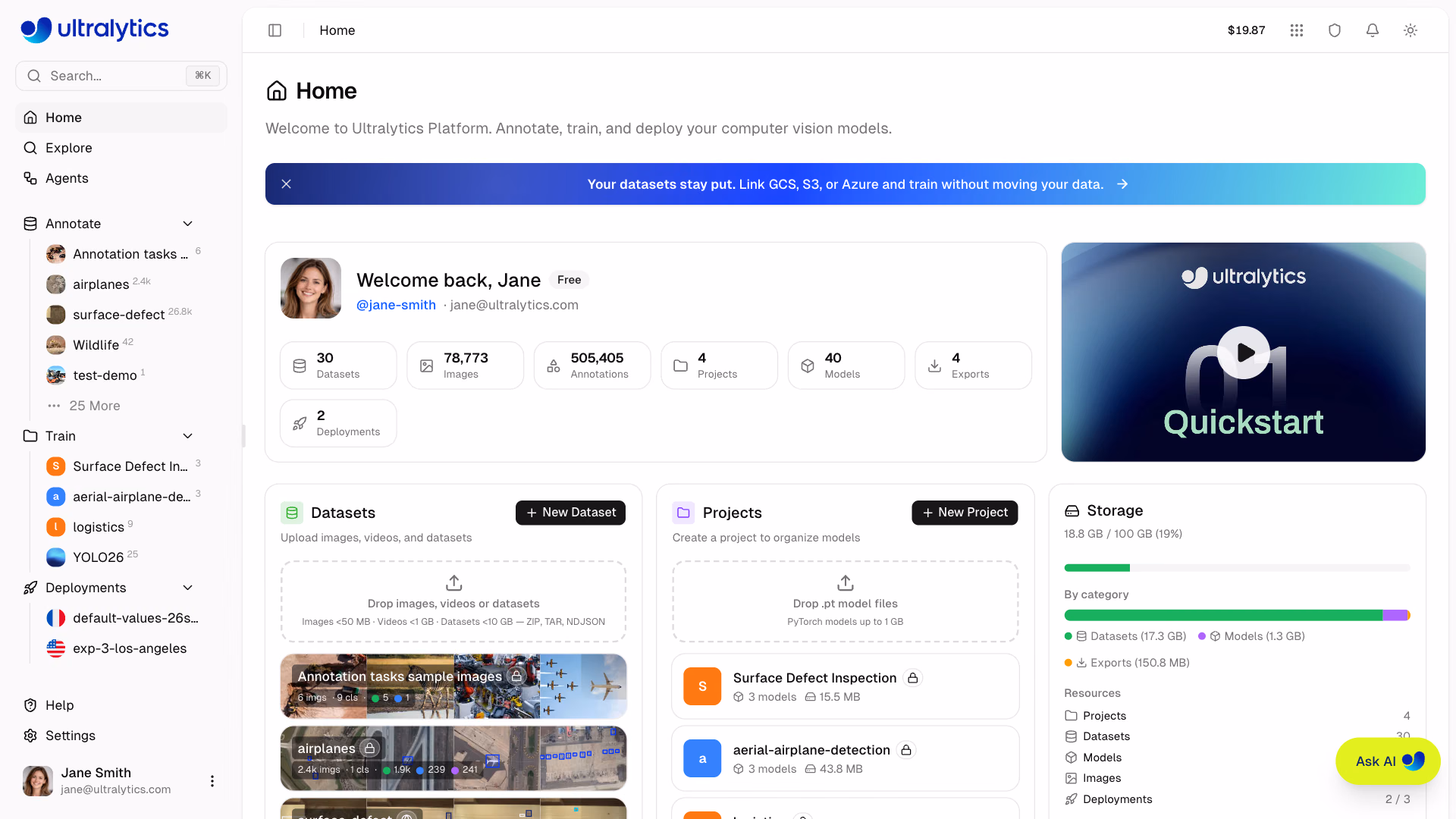Collapse the Train section
Image resolution: width=1456 pixels, height=819 pixels.
tap(188, 436)
